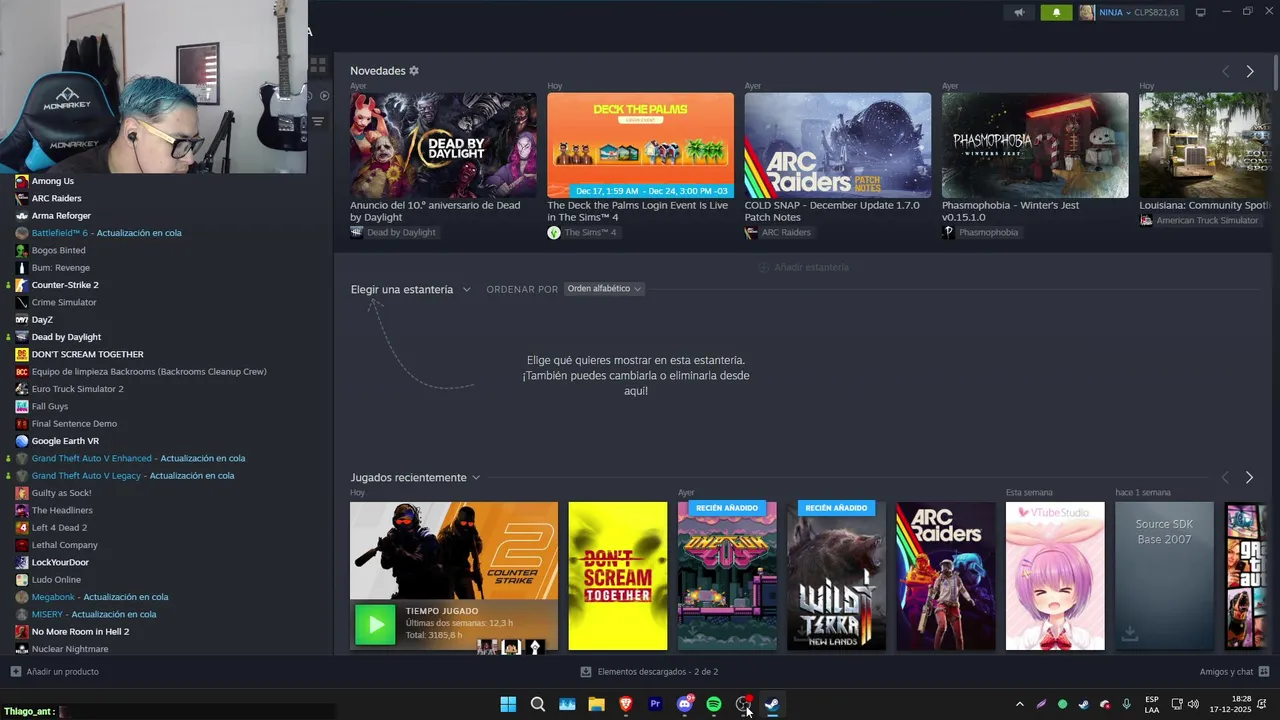Select Fall Guys in library list
Viewport: 1280px width, 720px height.
point(50,406)
